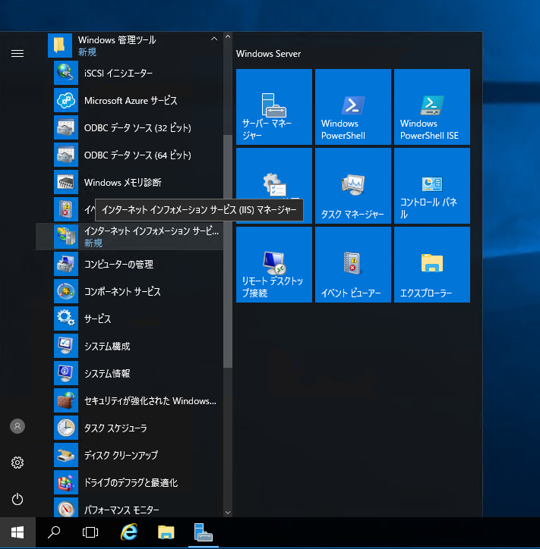
Task: Open ドライブのデフラグと最適化
Action: point(129,483)
